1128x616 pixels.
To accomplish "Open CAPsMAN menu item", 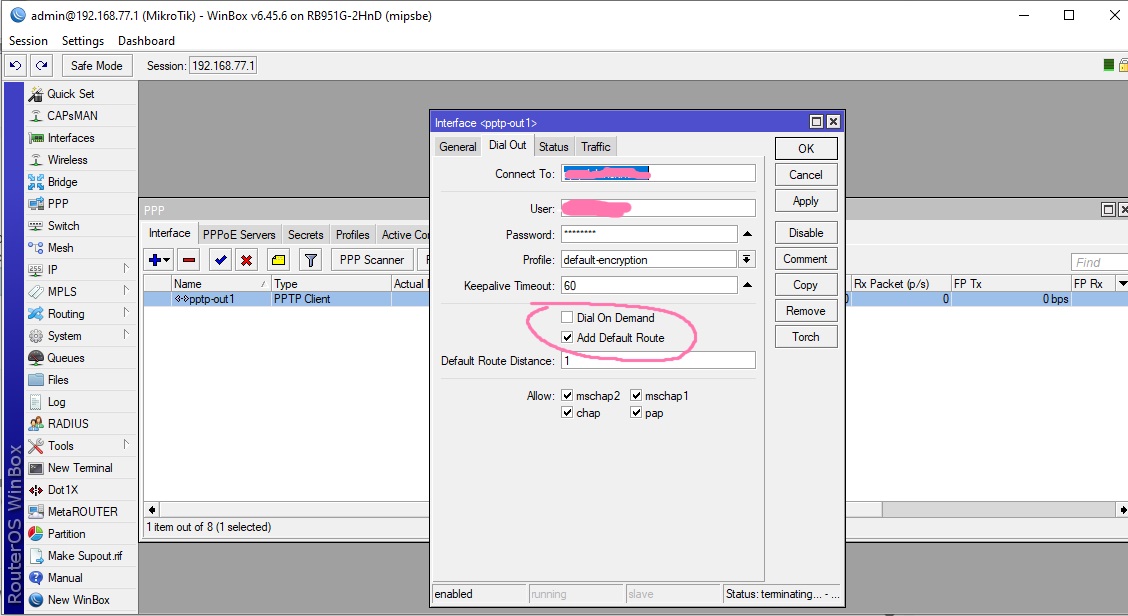I will pos(72,116).
